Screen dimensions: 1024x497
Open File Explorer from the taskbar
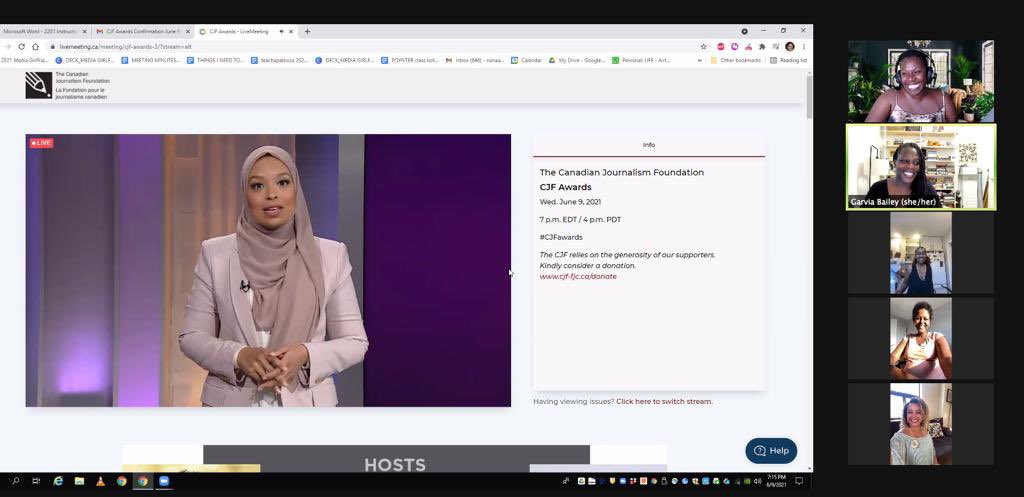point(79,481)
